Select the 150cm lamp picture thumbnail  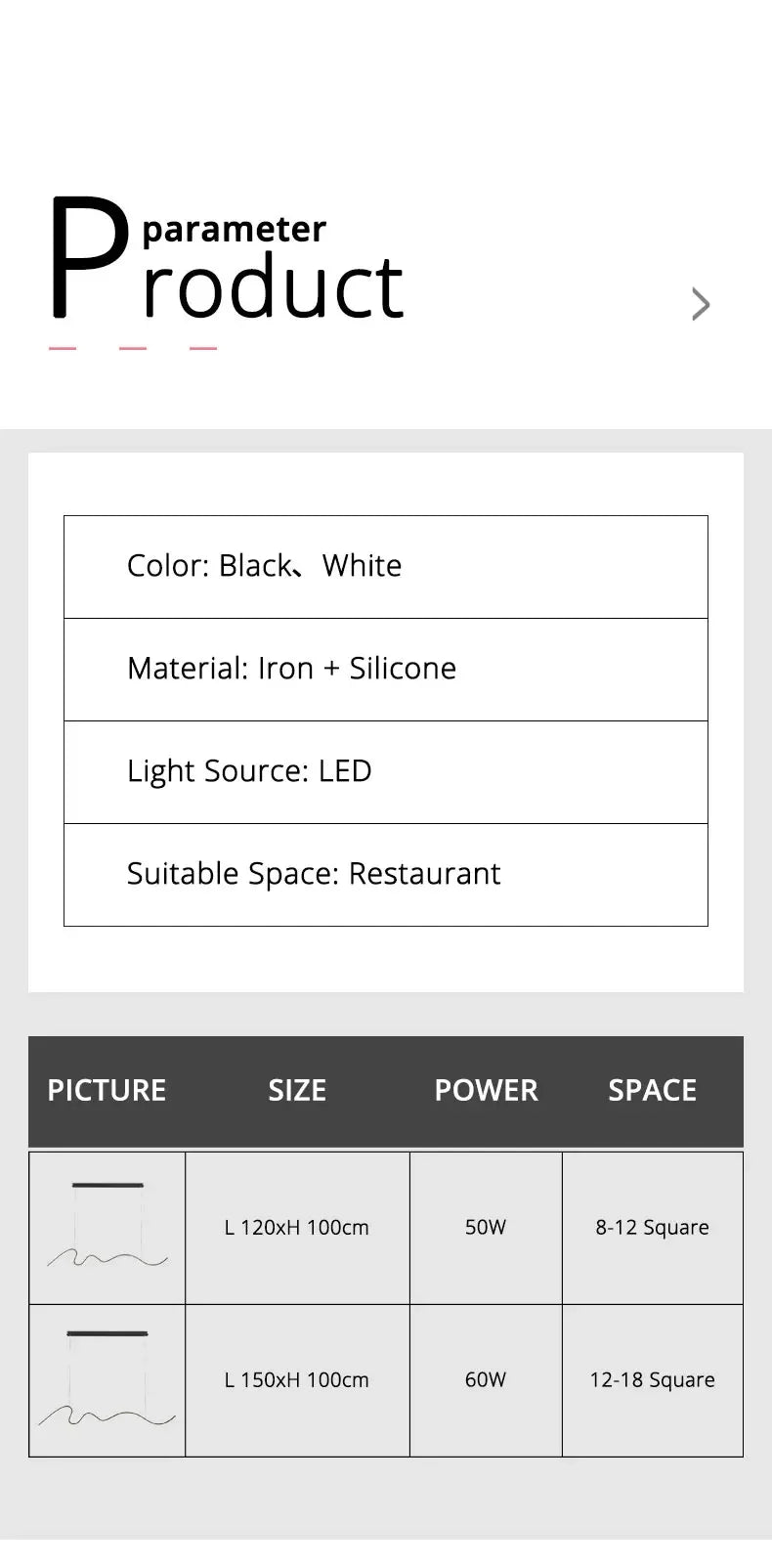click(107, 1379)
